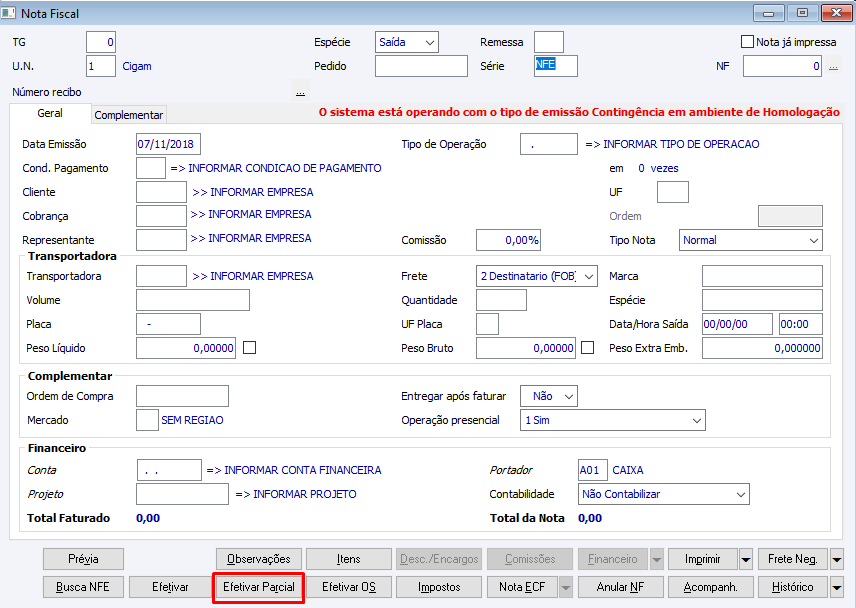Click the Data Emissão date field
856x608 pixels.
coord(168,144)
